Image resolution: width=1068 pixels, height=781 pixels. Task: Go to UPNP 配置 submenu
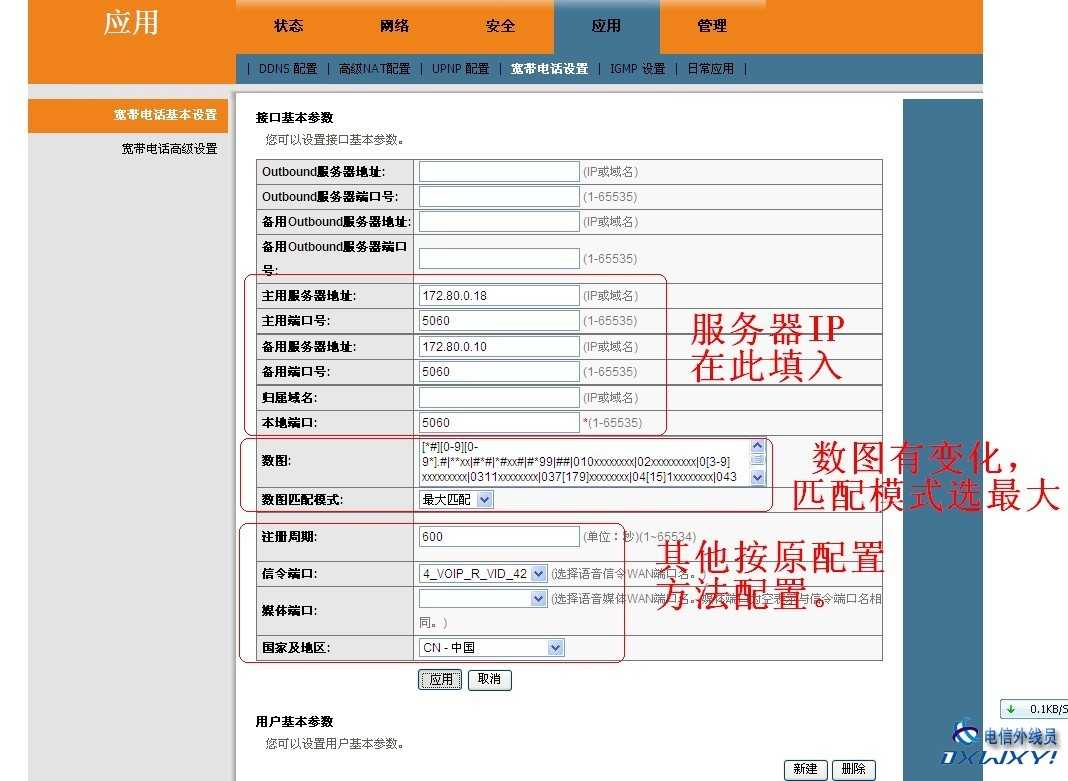click(x=460, y=69)
